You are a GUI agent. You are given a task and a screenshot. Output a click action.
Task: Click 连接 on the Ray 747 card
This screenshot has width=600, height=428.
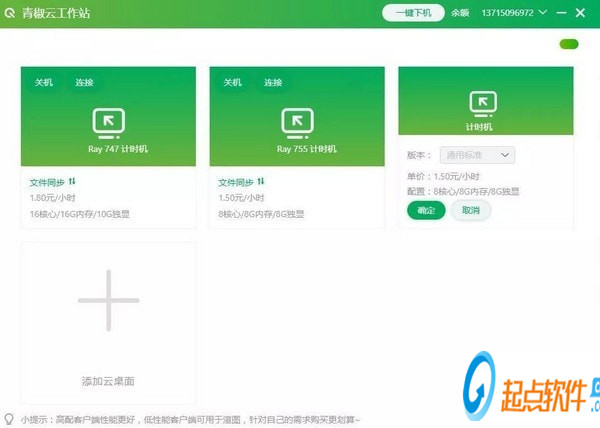pos(84,82)
